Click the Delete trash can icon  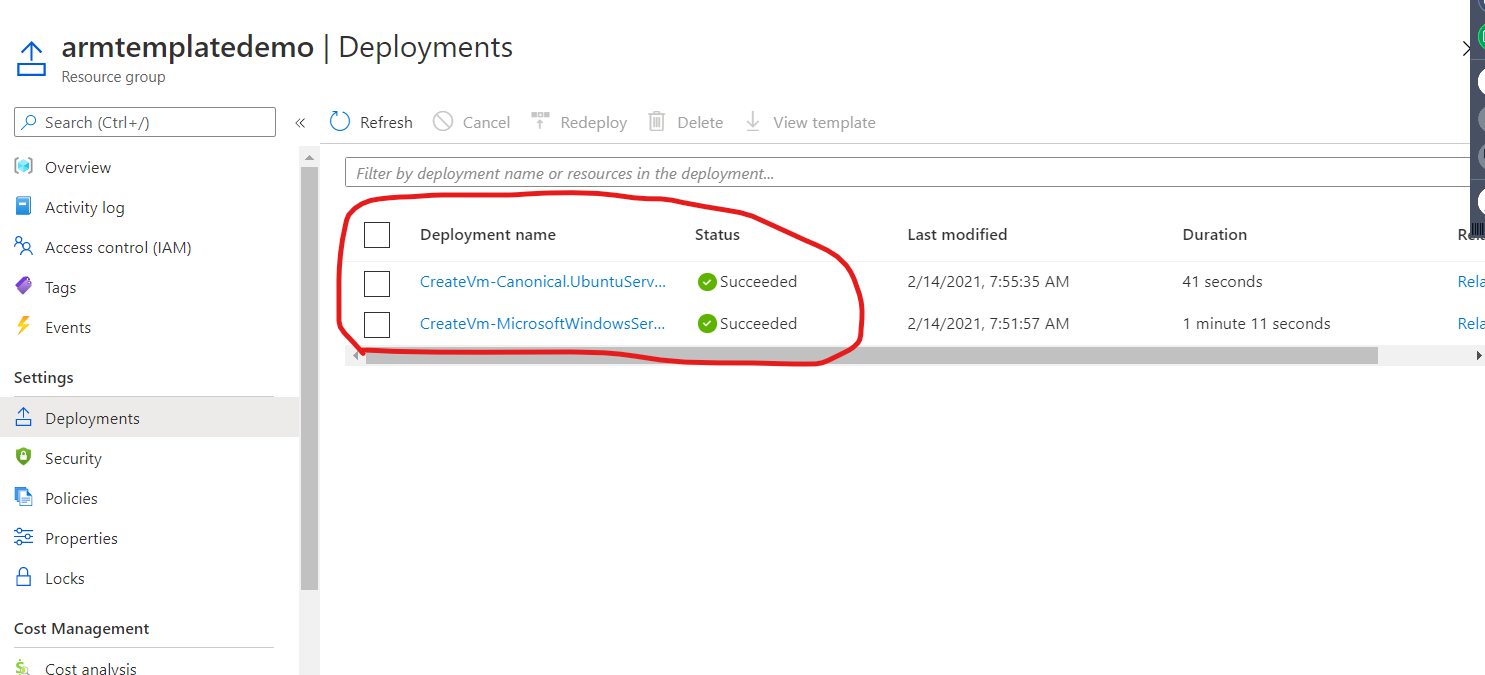[x=657, y=121]
